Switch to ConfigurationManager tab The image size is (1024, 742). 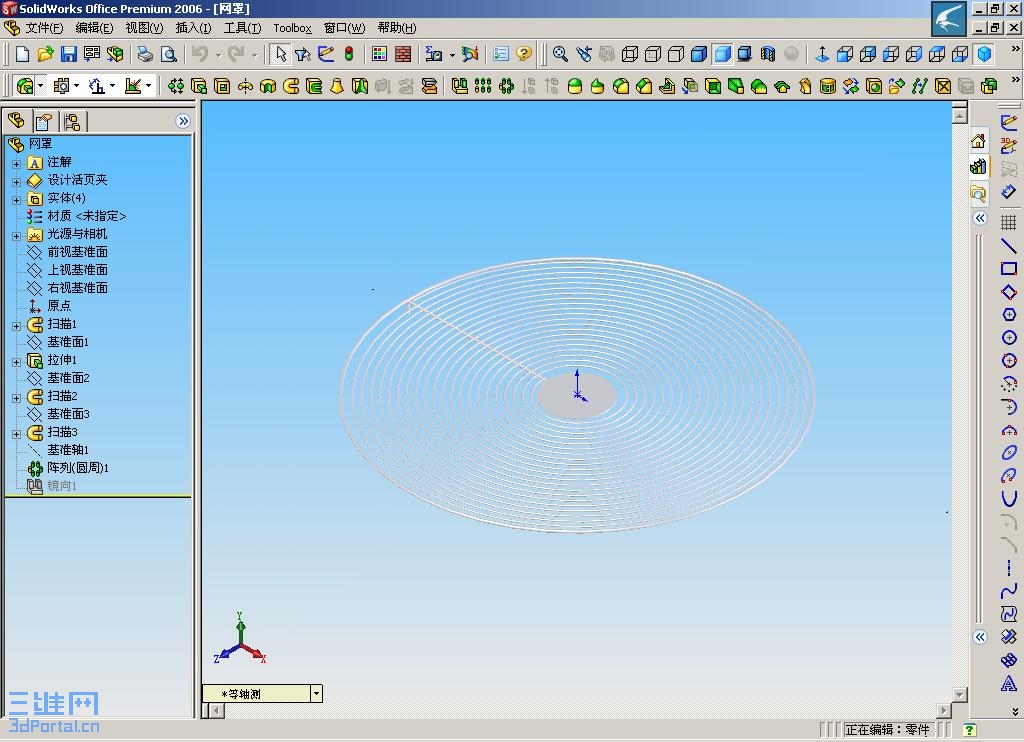73,121
